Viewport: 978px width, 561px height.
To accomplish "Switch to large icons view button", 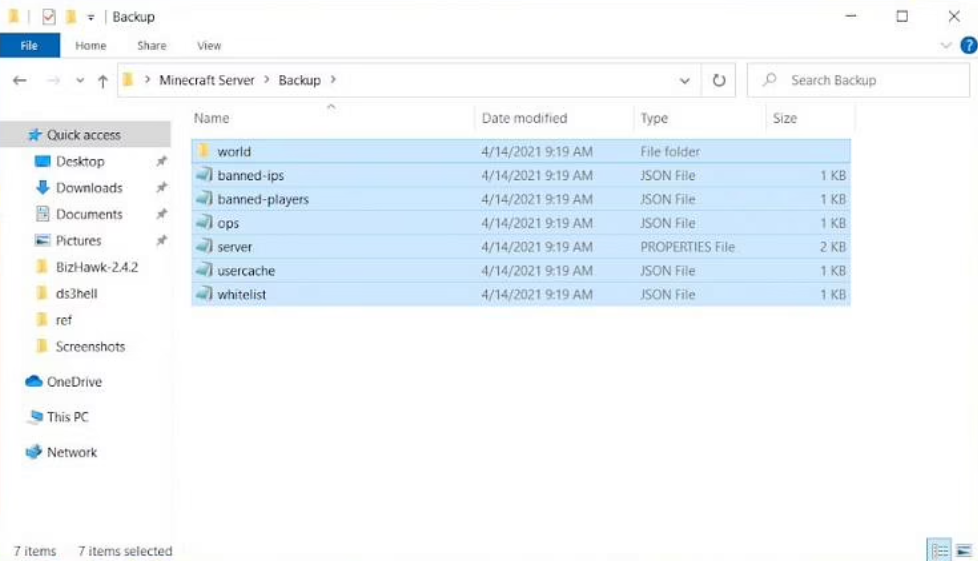I will (x=963, y=550).
